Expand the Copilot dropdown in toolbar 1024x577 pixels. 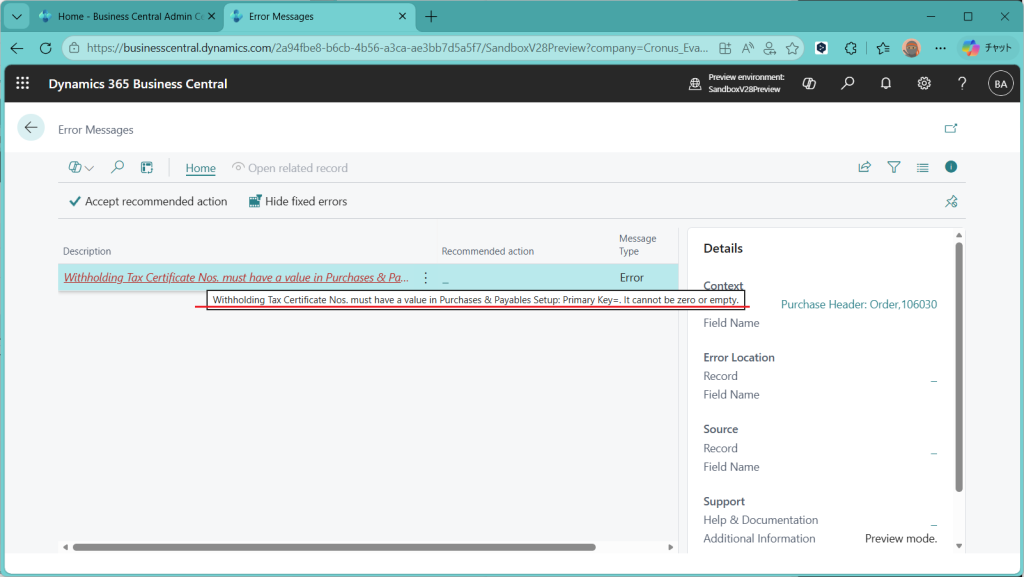81,168
